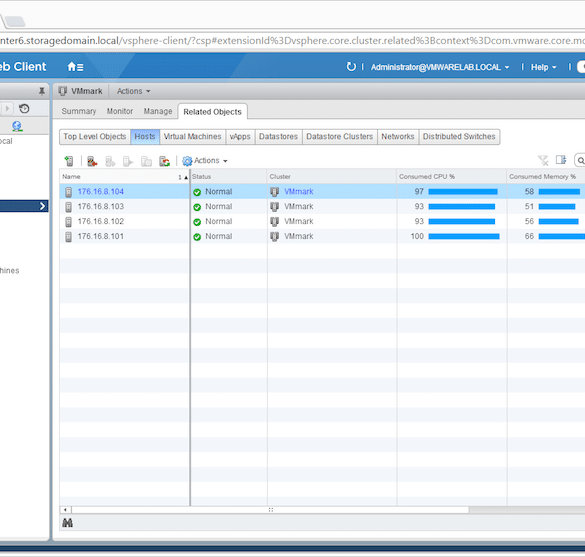The height and width of the screenshot is (557, 585).
Task: Click the enter maintenance mode host icon
Action: point(92,161)
